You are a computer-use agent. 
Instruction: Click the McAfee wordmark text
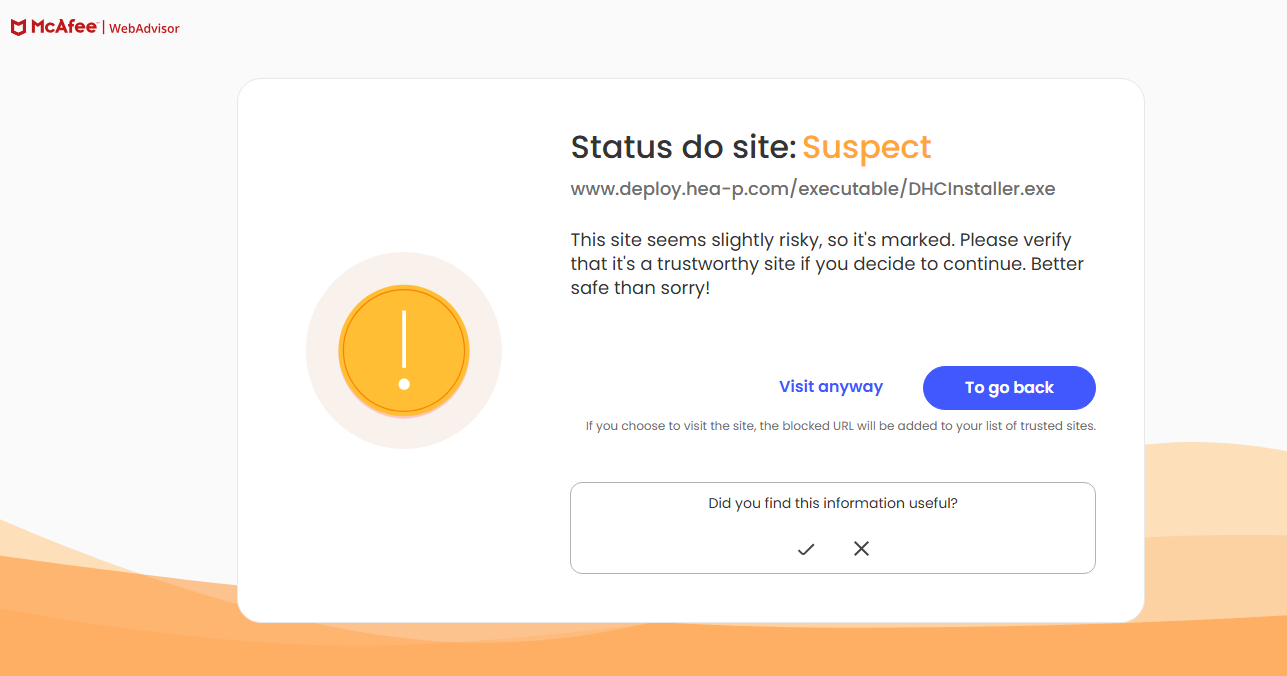tap(64, 28)
